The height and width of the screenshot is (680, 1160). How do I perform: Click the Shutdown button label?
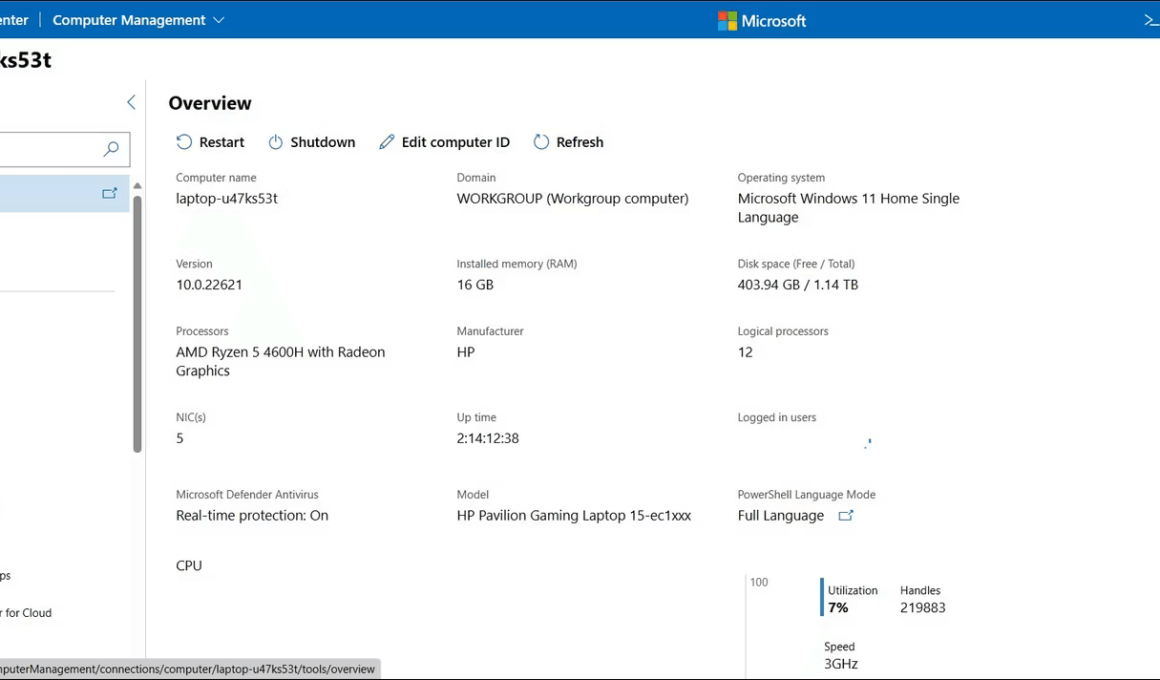tap(323, 142)
